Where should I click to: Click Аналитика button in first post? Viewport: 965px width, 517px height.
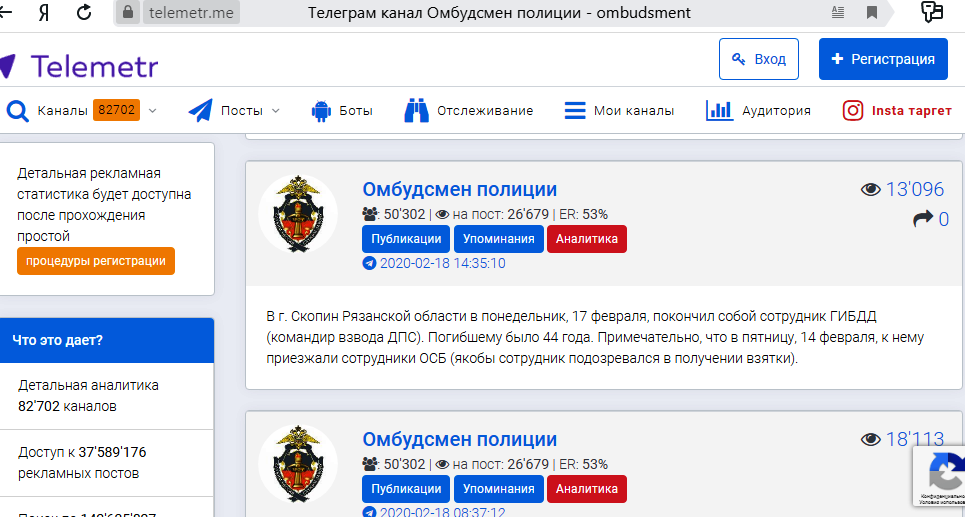(587, 239)
